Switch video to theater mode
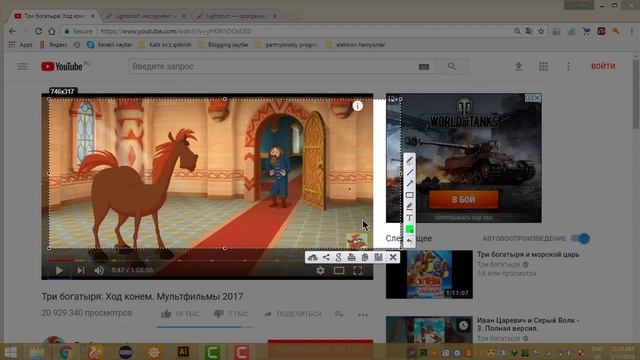Viewport: 640px width, 360px height. [339, 270]
